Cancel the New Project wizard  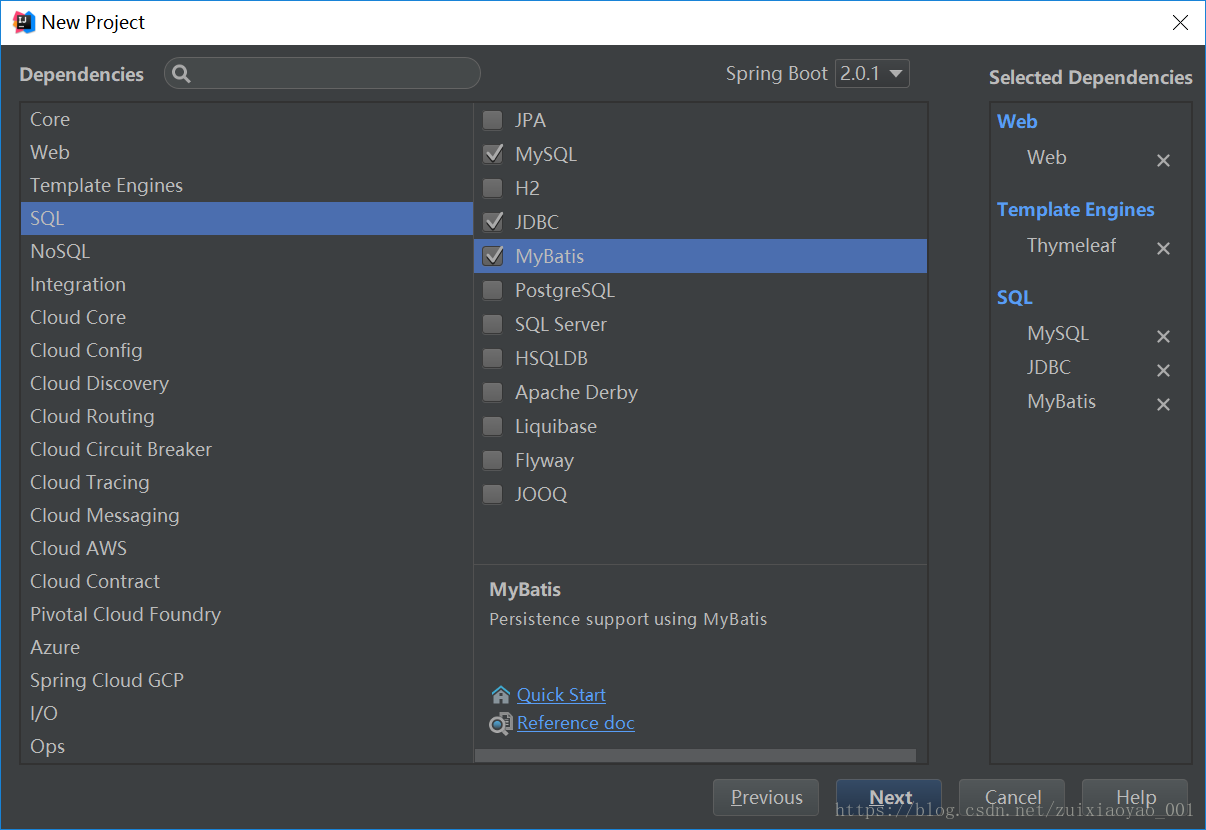click(x=1012, y=797)
